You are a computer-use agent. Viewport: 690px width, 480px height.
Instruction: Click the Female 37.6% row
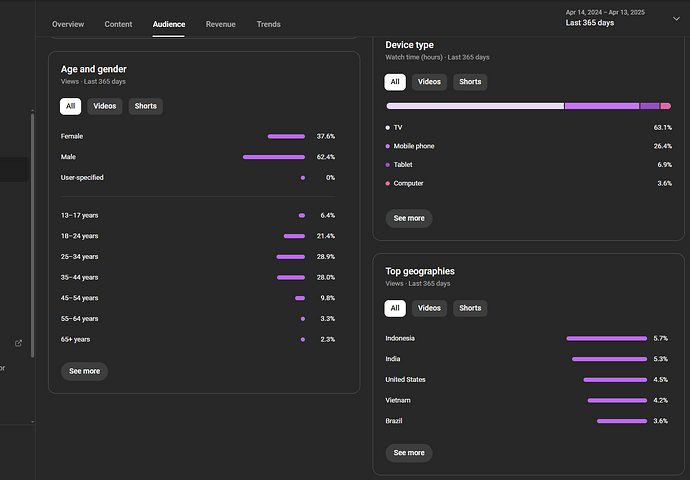point(198,136)
